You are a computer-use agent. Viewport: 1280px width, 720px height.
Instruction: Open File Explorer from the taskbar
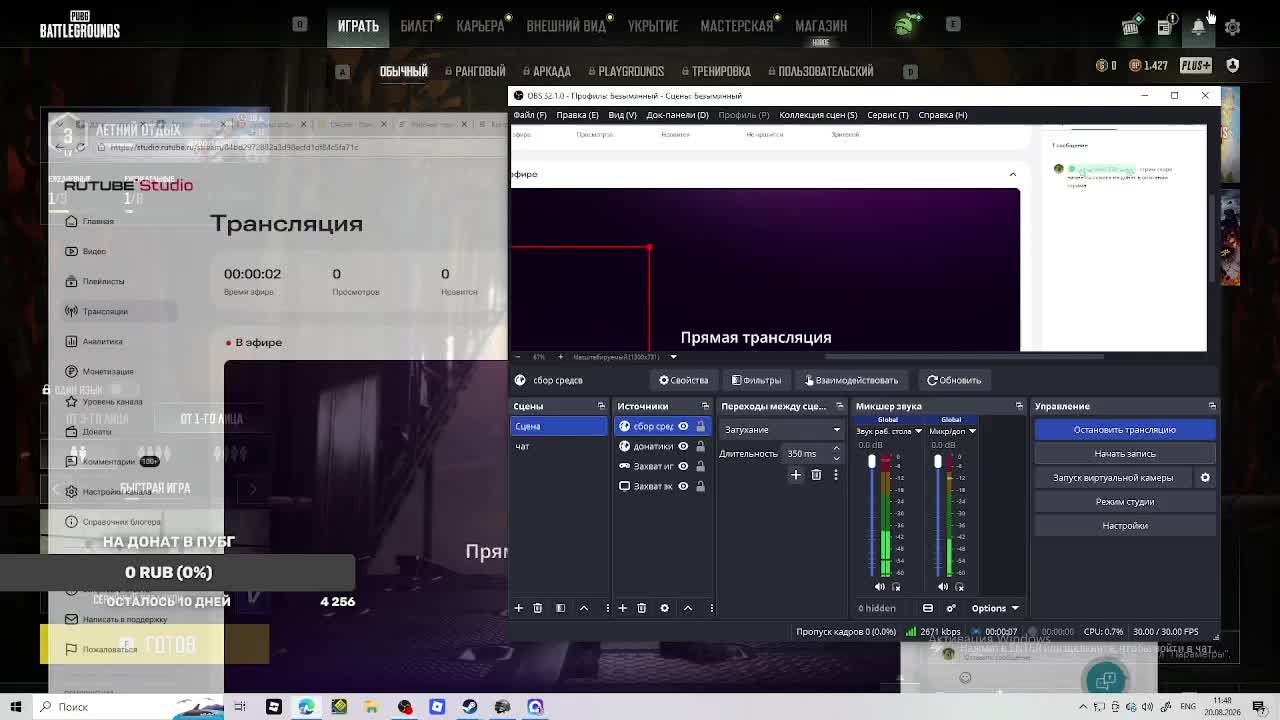click(371, 707)
